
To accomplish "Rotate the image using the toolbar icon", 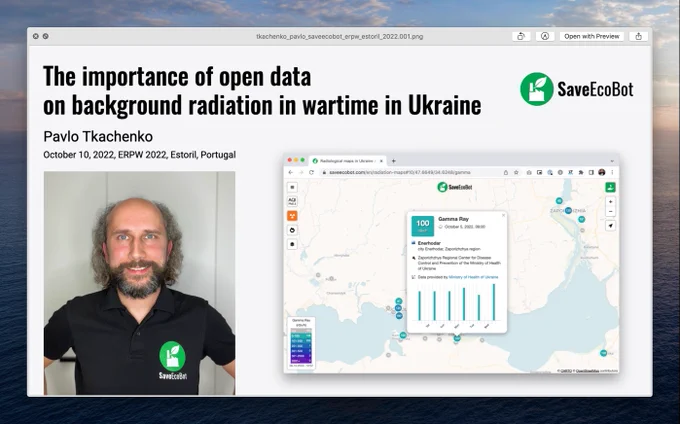I will pyautogui.click(x=521, y=36).
